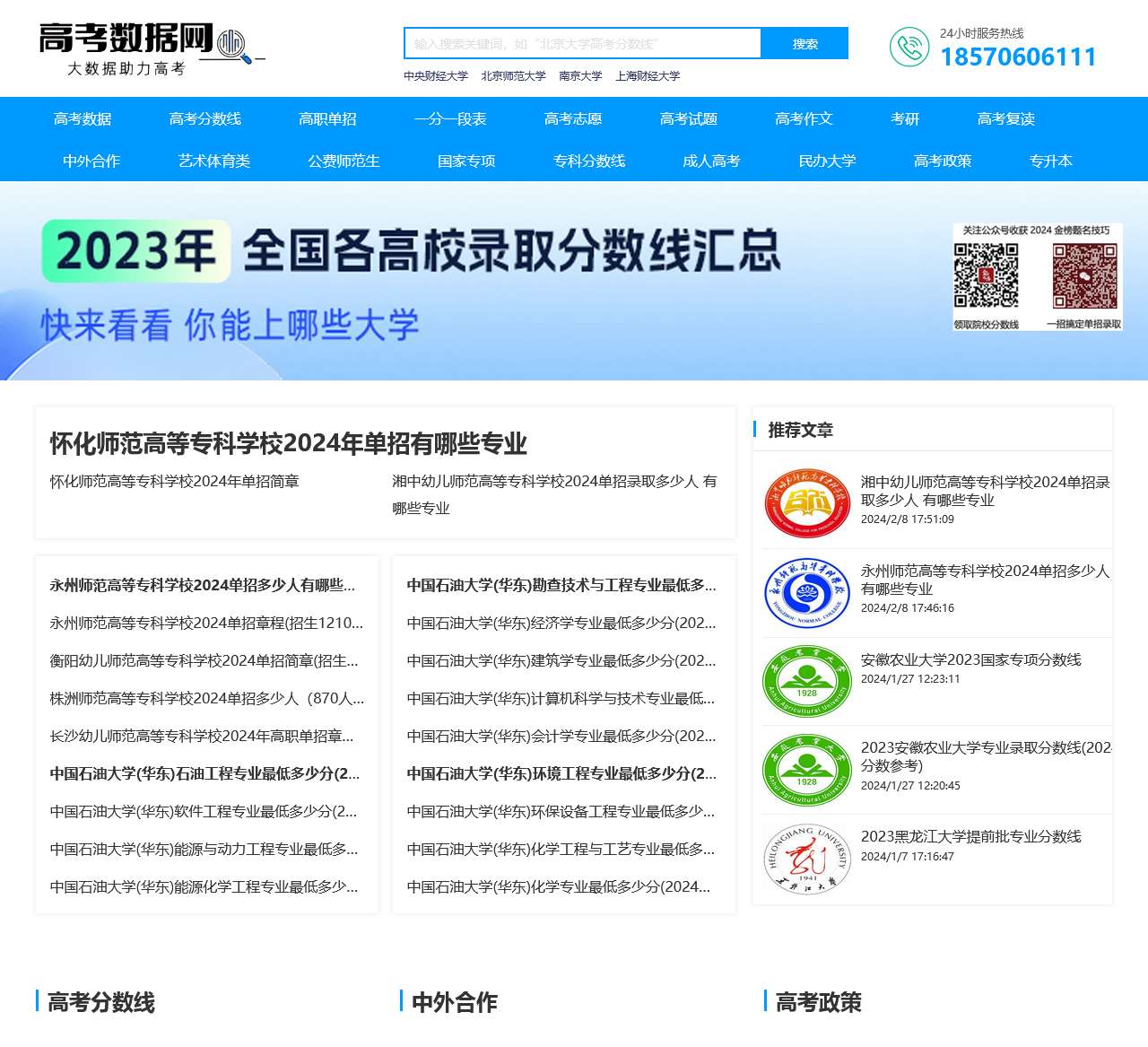Image resolution: width=1148 pixels, height=1047 pixels.
Task: Open the 专升本 navigation item
Action: click(1049, 161)
